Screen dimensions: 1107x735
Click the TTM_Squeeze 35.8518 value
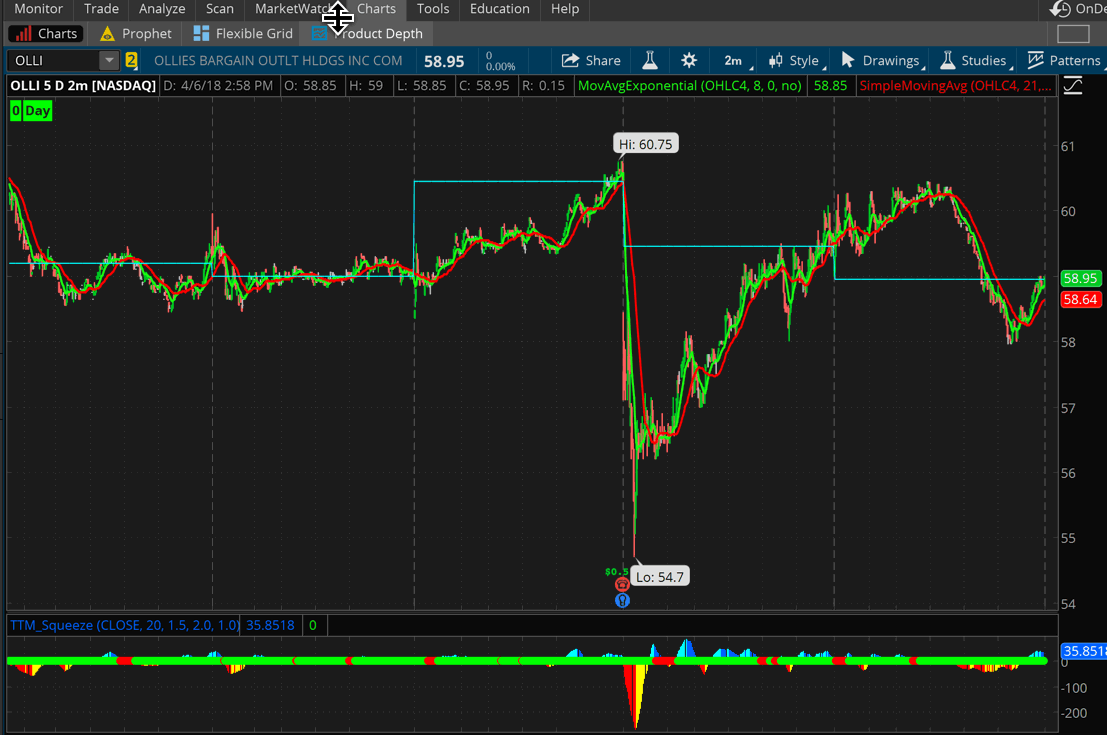270,626
